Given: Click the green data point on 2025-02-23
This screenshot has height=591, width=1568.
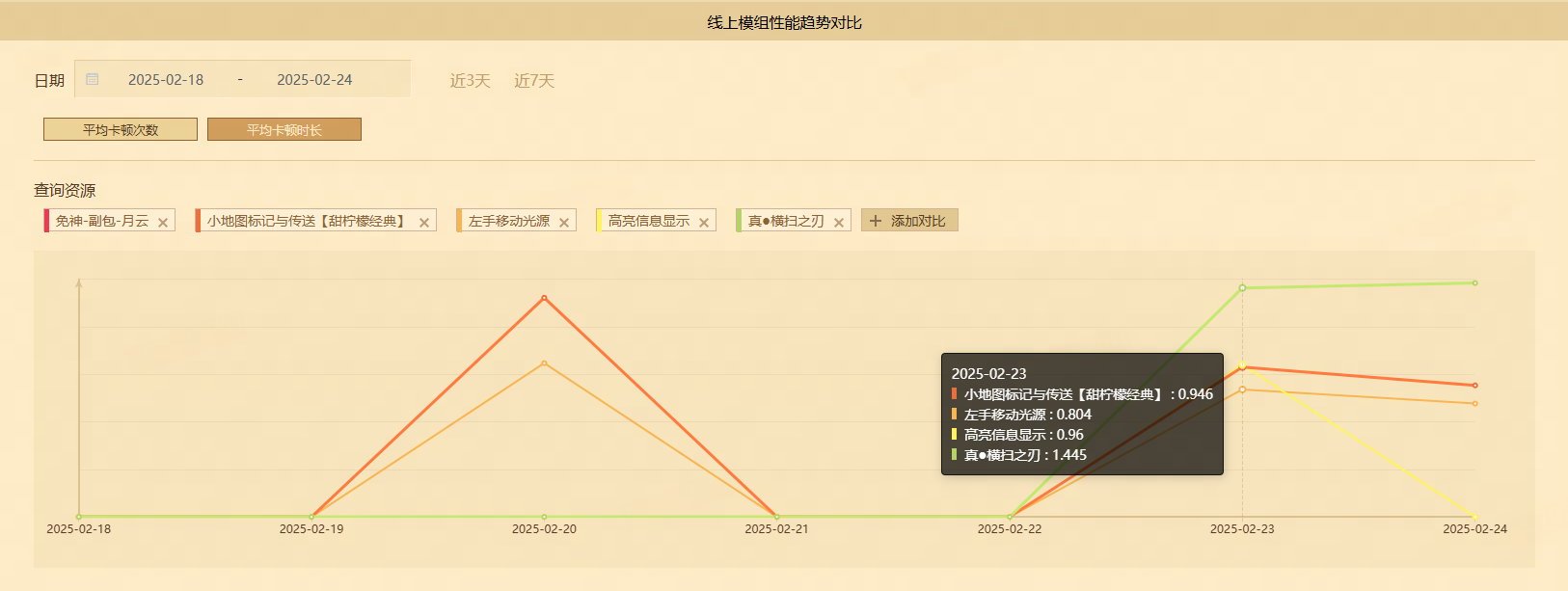Looking at the screenshot, I should pyautogui.click(x=1242, y=287).
